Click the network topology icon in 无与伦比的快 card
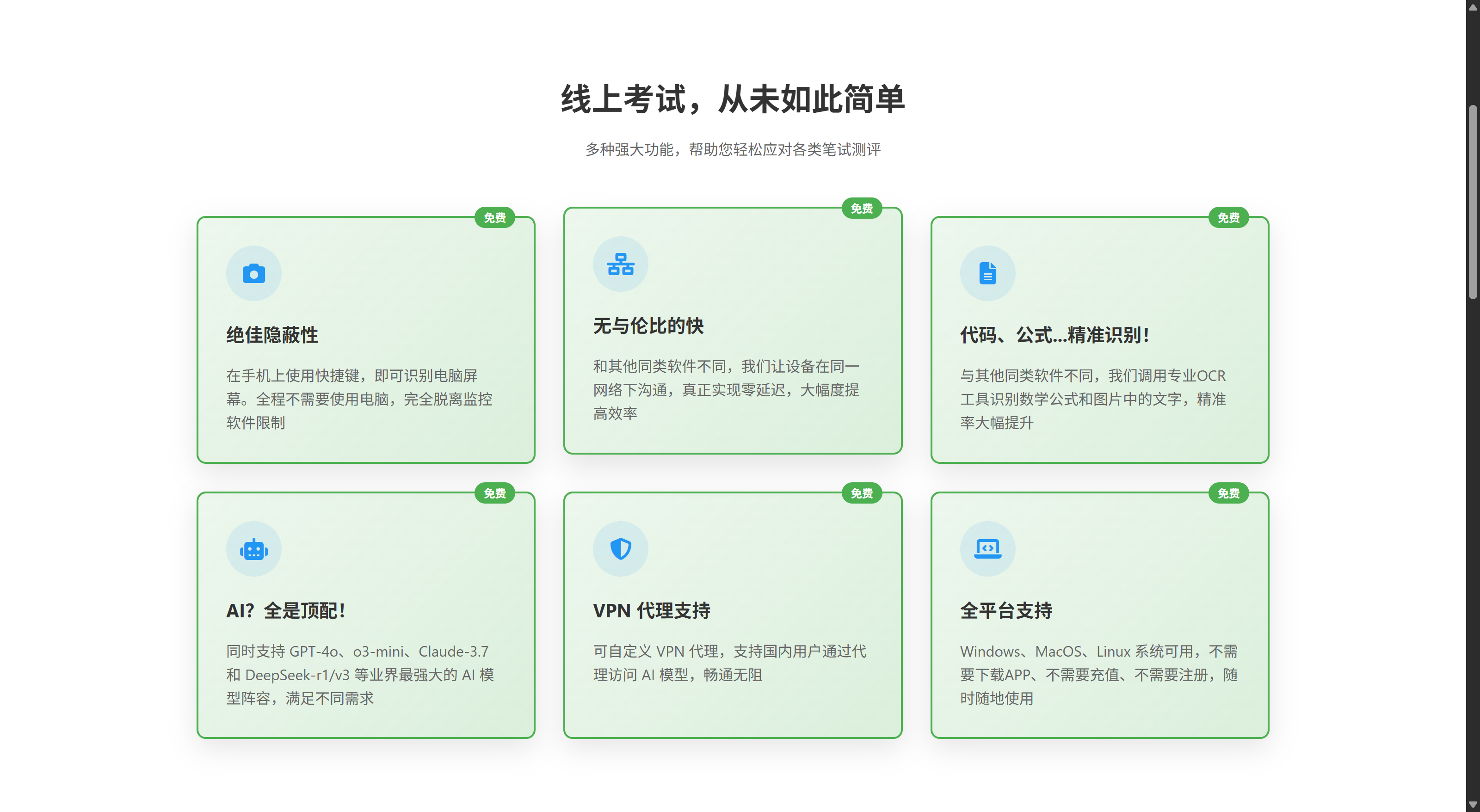Viewport: 1480px width, 812px height. (621, 264)
